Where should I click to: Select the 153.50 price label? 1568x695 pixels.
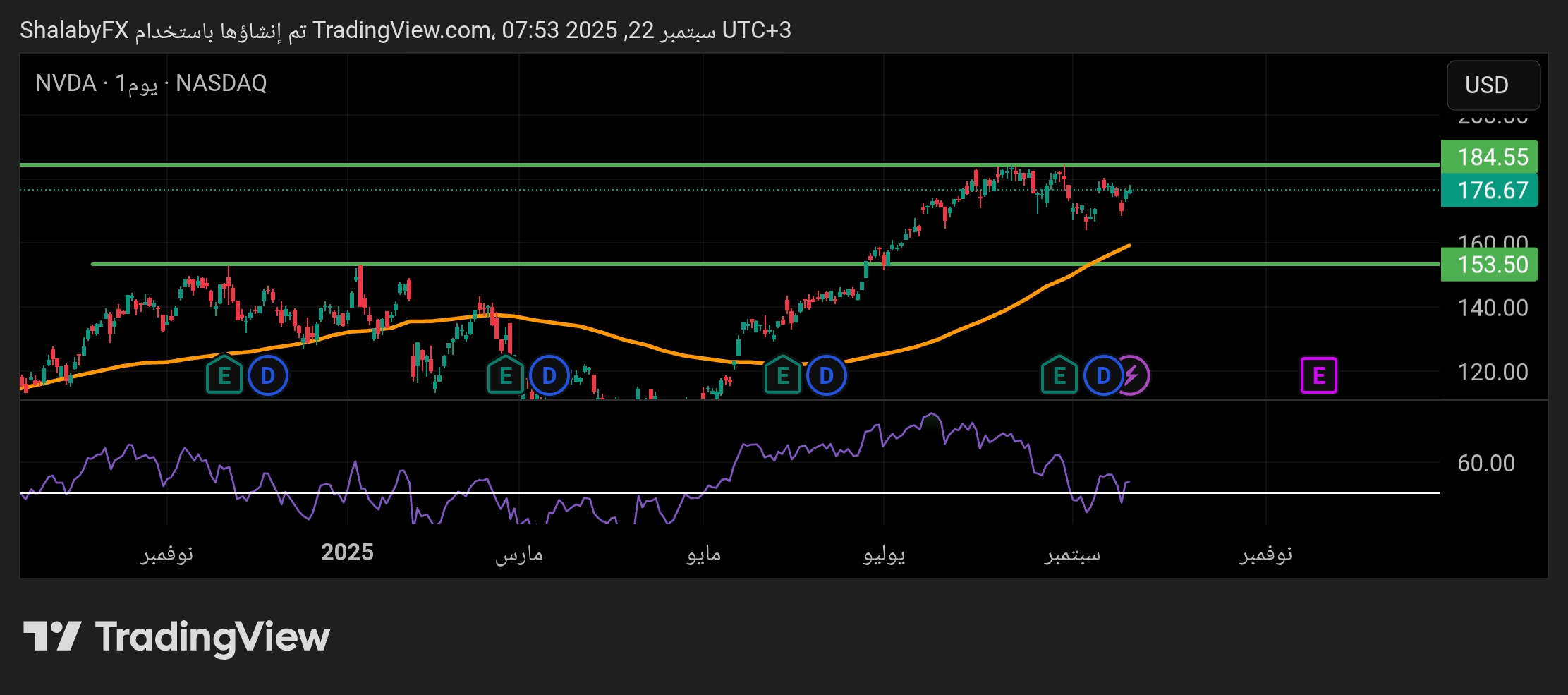point(1490,265)
